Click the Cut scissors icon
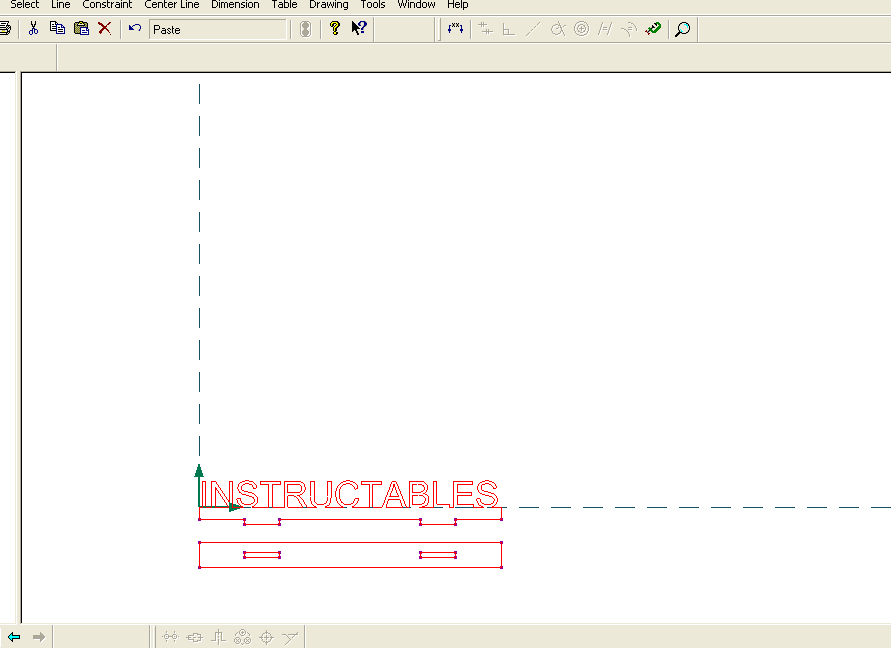This screenshot has height=648, width=891. 34,28
